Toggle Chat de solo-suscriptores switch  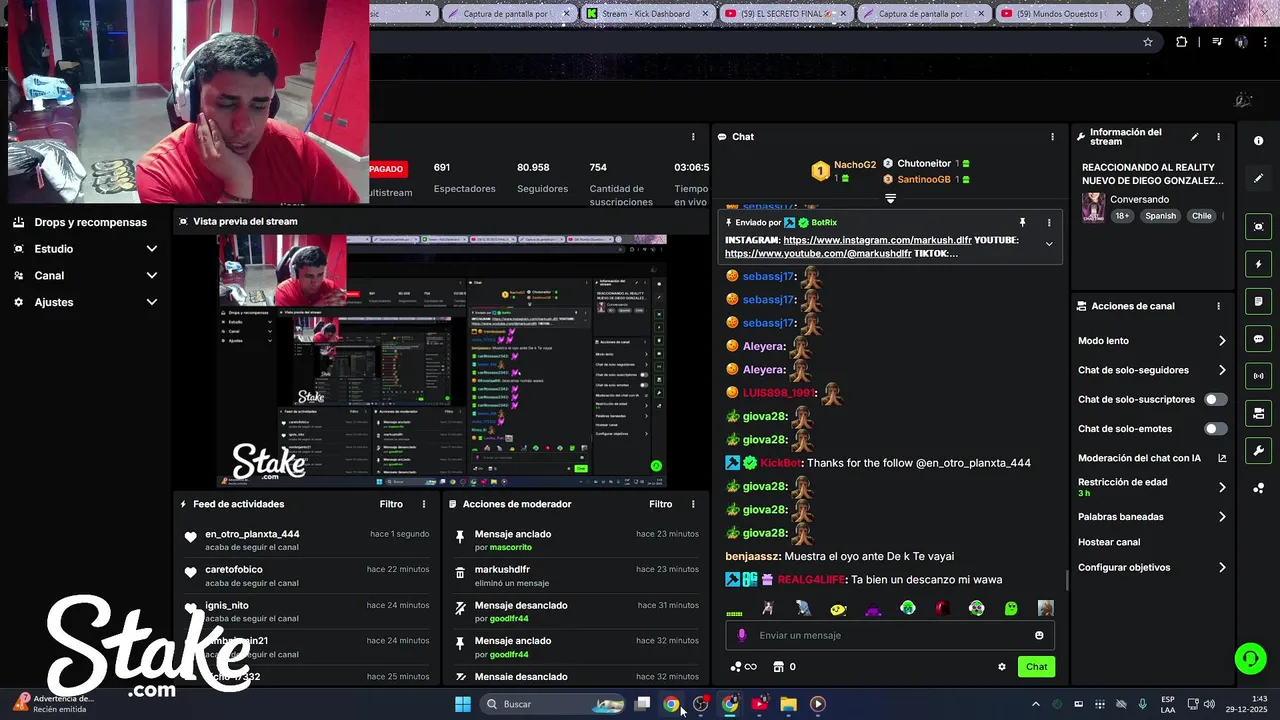(1215, 399)
